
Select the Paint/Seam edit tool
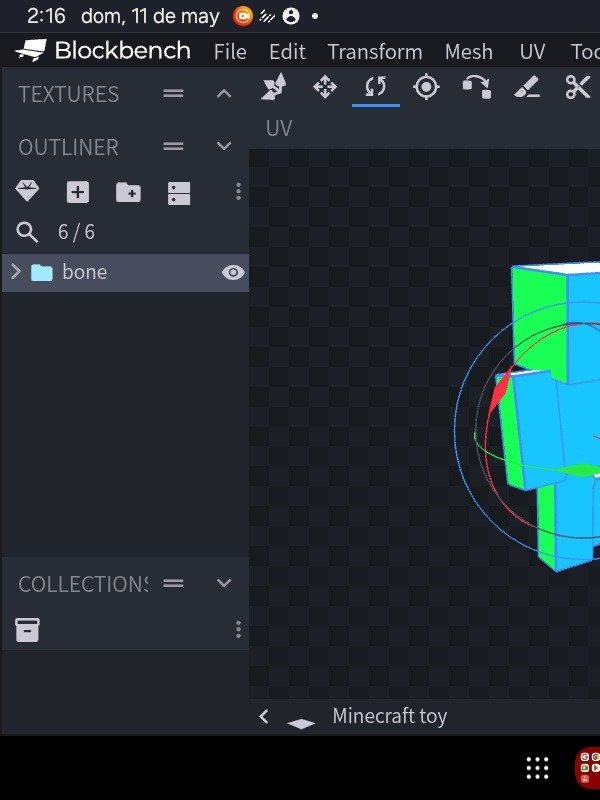pos(527,87)
